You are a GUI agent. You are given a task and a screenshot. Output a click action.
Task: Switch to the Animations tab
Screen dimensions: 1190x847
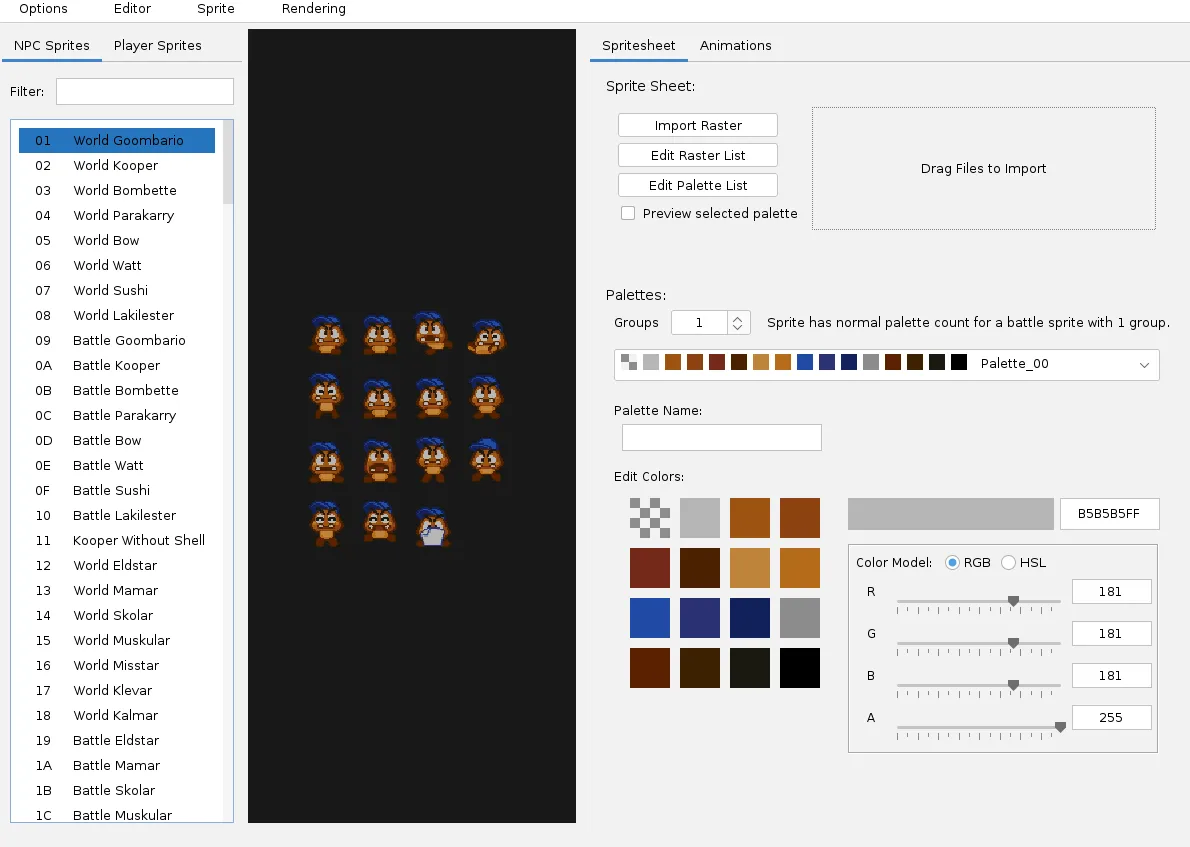coord(735,45)
